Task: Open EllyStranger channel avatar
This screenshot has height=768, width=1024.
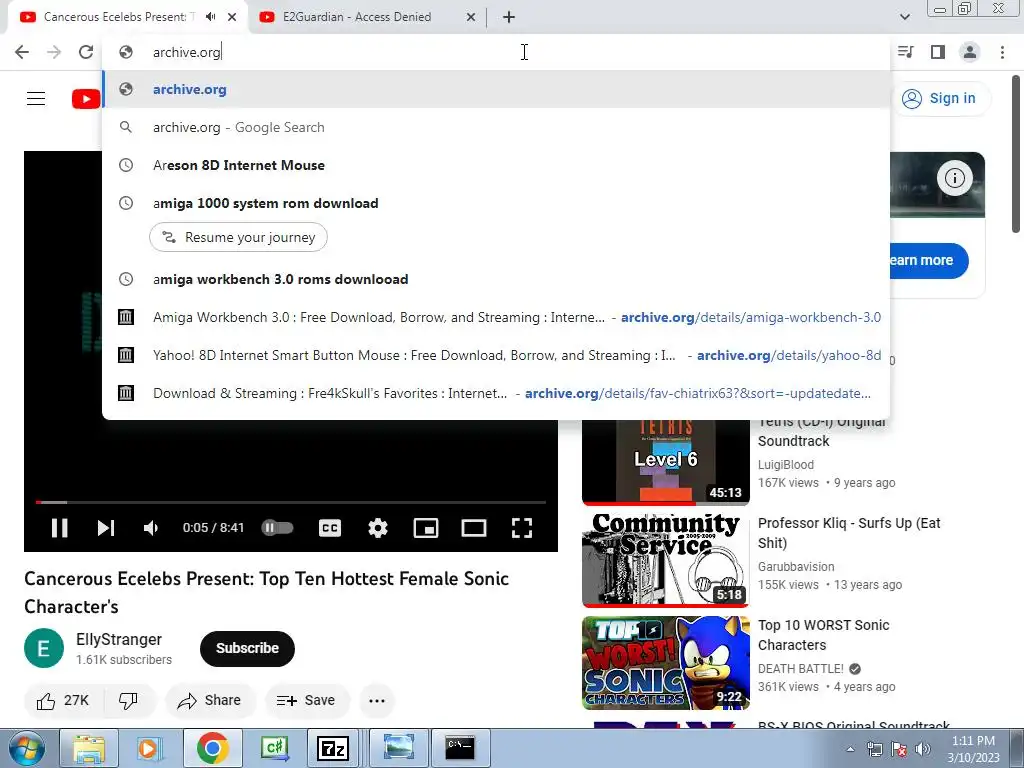Action: pos(44,648)
